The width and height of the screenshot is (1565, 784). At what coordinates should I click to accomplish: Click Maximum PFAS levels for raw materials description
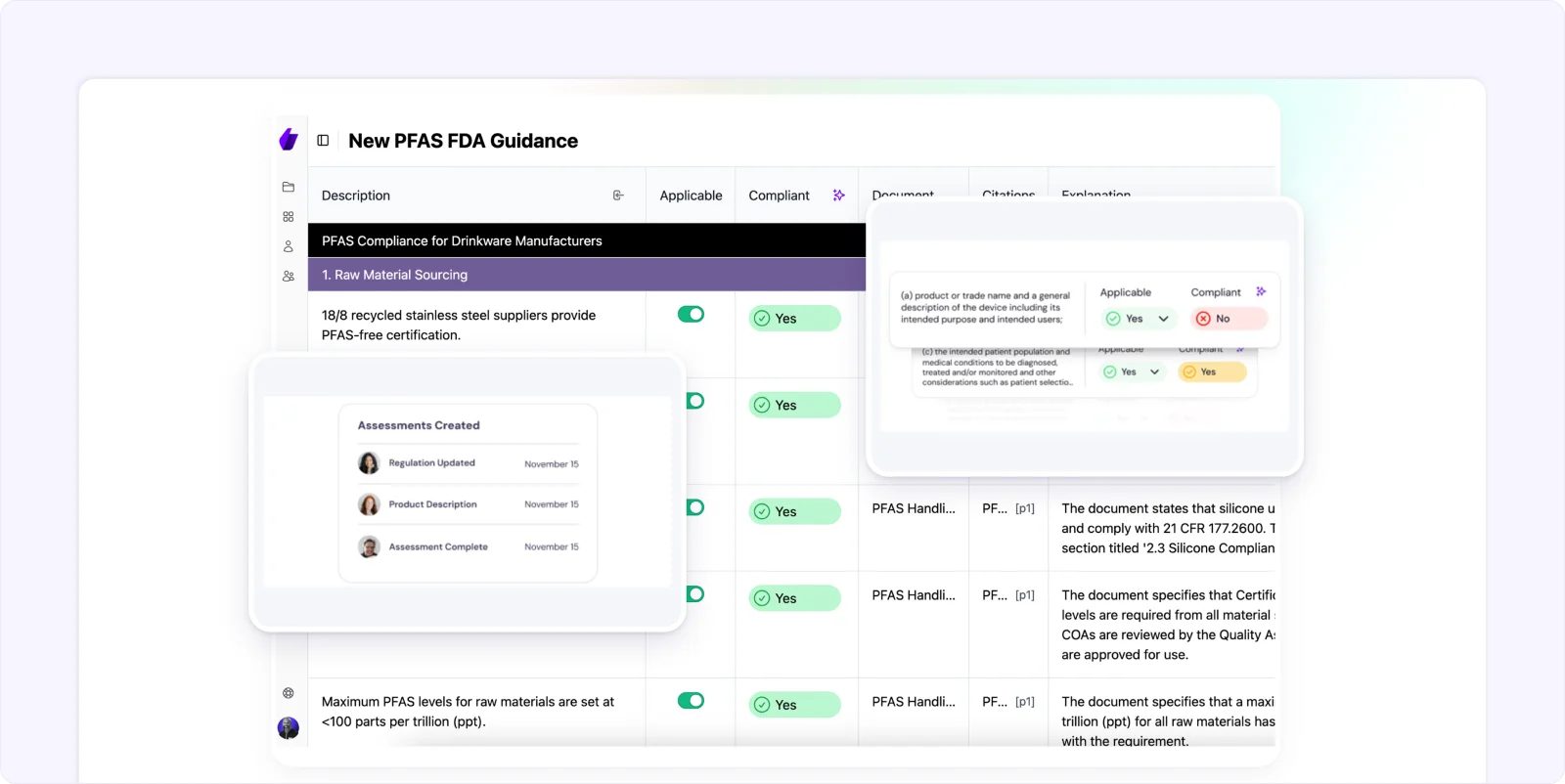click(x=468, y=712)
